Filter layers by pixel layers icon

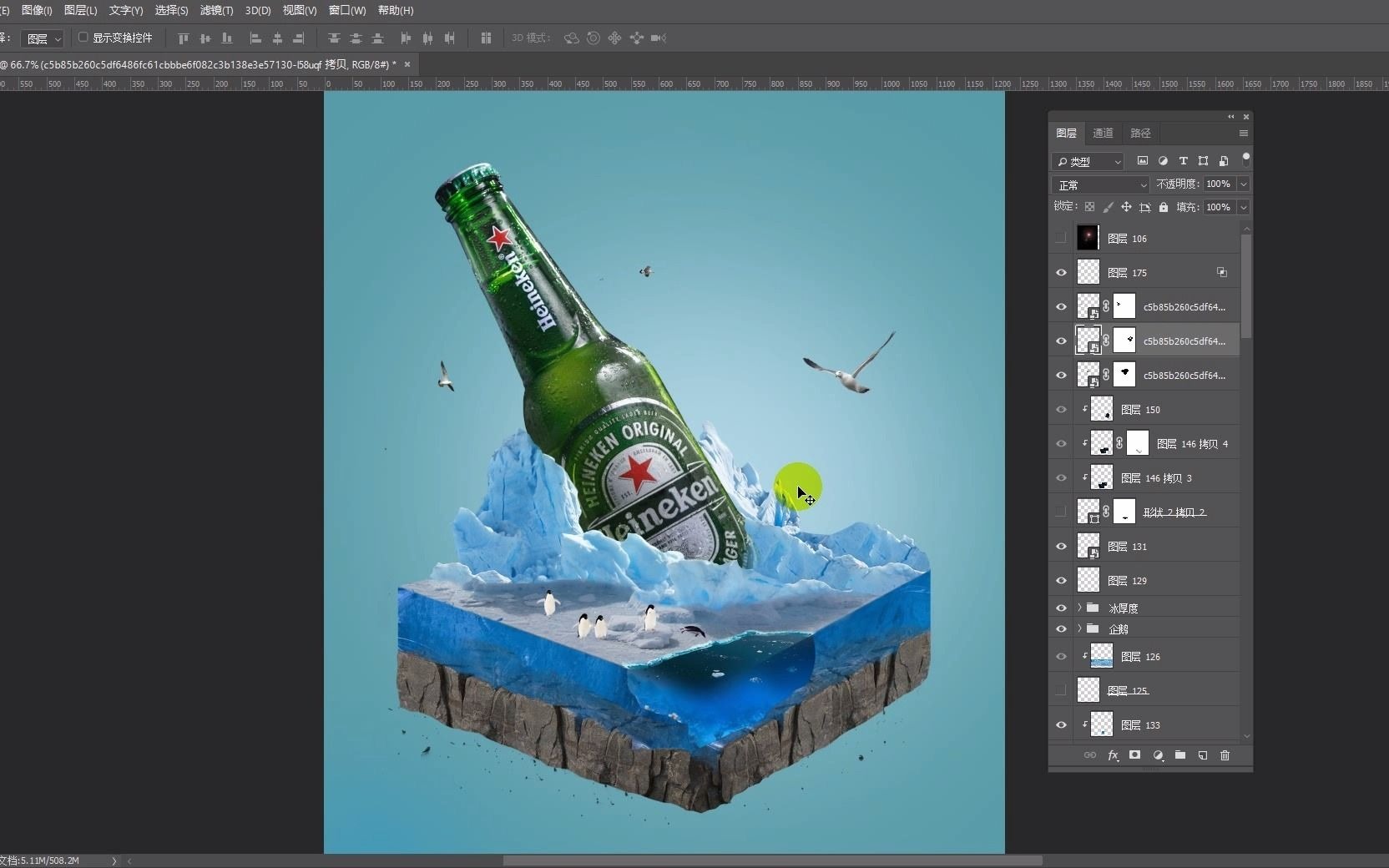(1143, 161)
